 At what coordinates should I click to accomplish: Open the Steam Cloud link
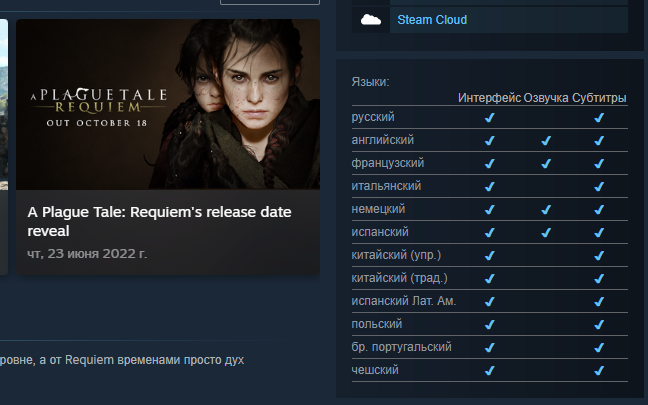pos(432,19)
